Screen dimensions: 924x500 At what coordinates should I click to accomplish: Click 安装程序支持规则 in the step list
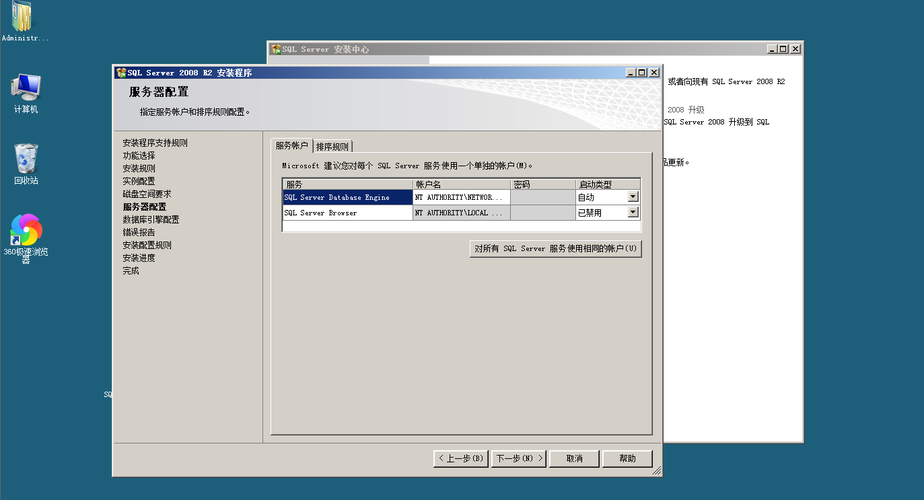[155, 143]
